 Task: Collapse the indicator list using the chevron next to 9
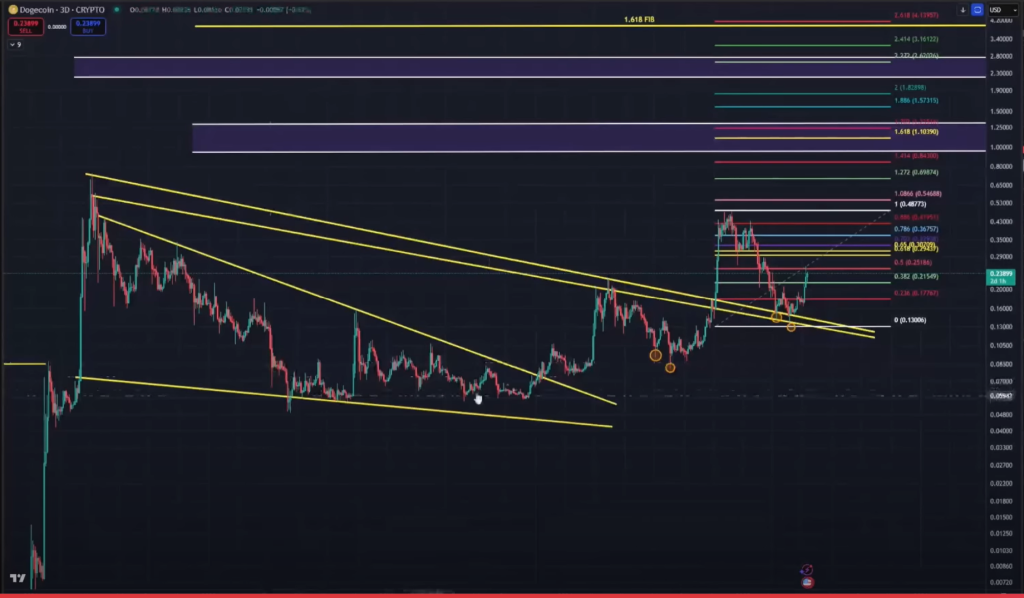(x=13, y=44)
